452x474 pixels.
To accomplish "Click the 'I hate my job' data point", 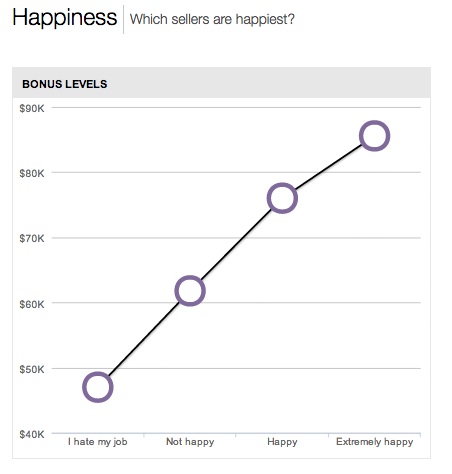I will [x=98, y=387].
